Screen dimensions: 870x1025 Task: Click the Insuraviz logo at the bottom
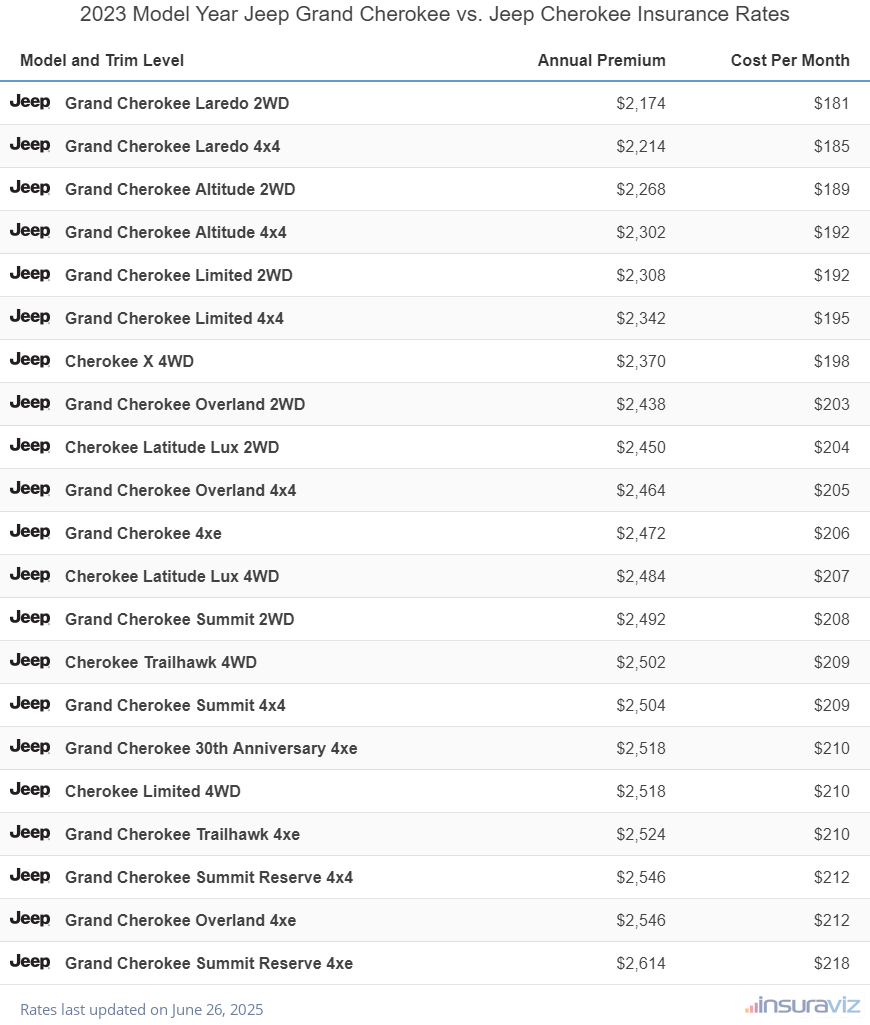click(x=802, y=1005)
